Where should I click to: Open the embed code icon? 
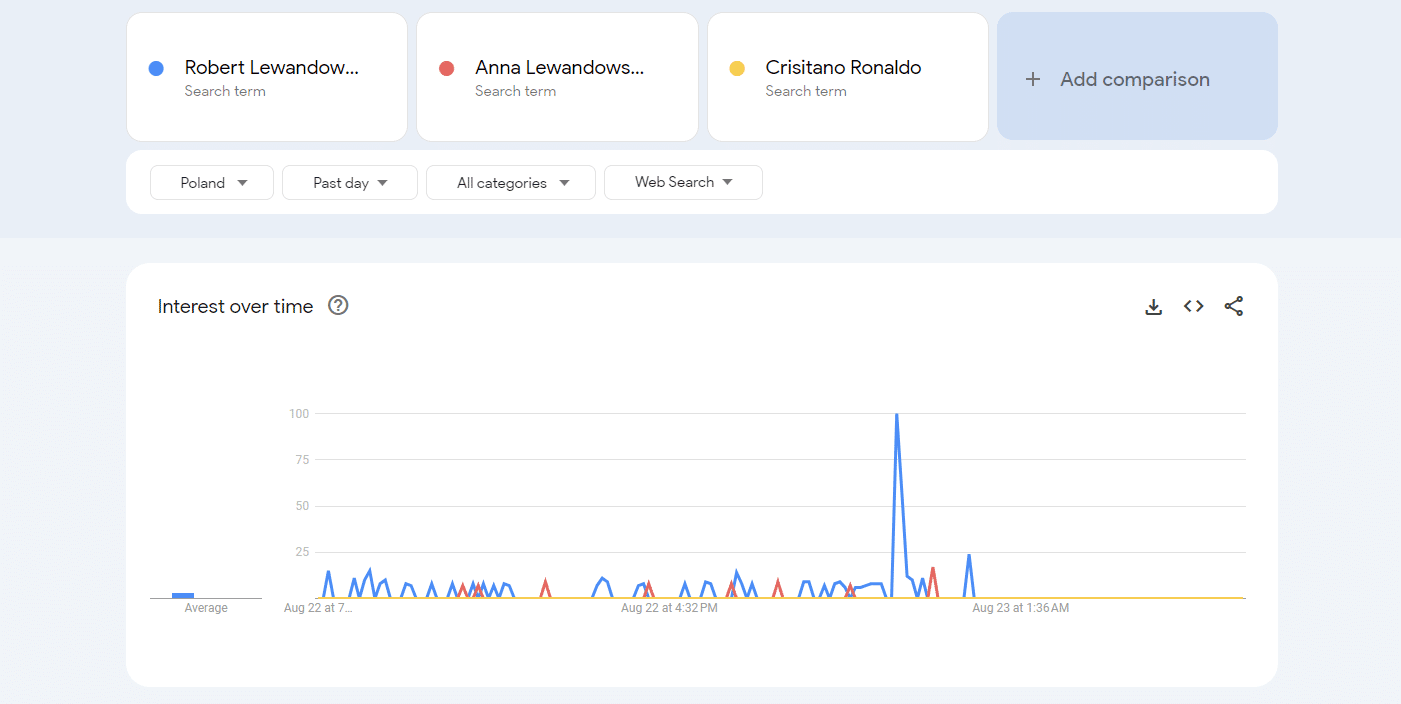point(1193,306)
